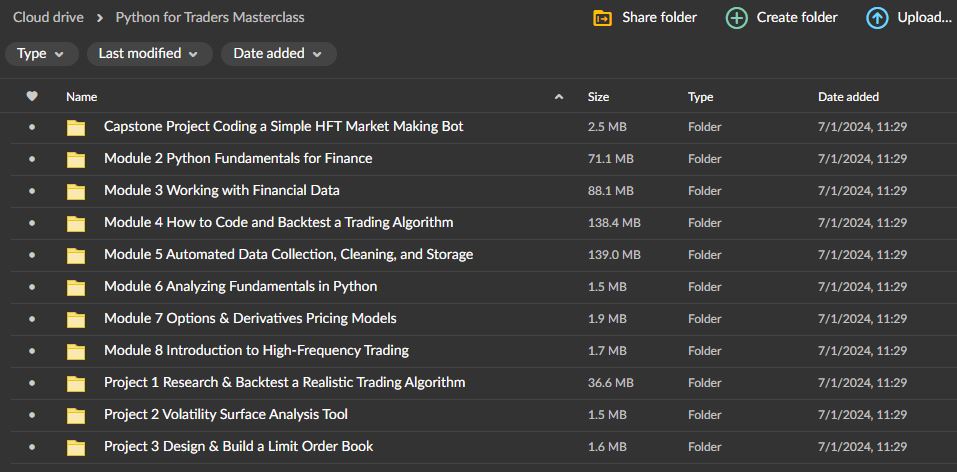Click folder icon for Project 2 Volatility Surface
This screenshot has height=472, width=957.
[76, 415]
